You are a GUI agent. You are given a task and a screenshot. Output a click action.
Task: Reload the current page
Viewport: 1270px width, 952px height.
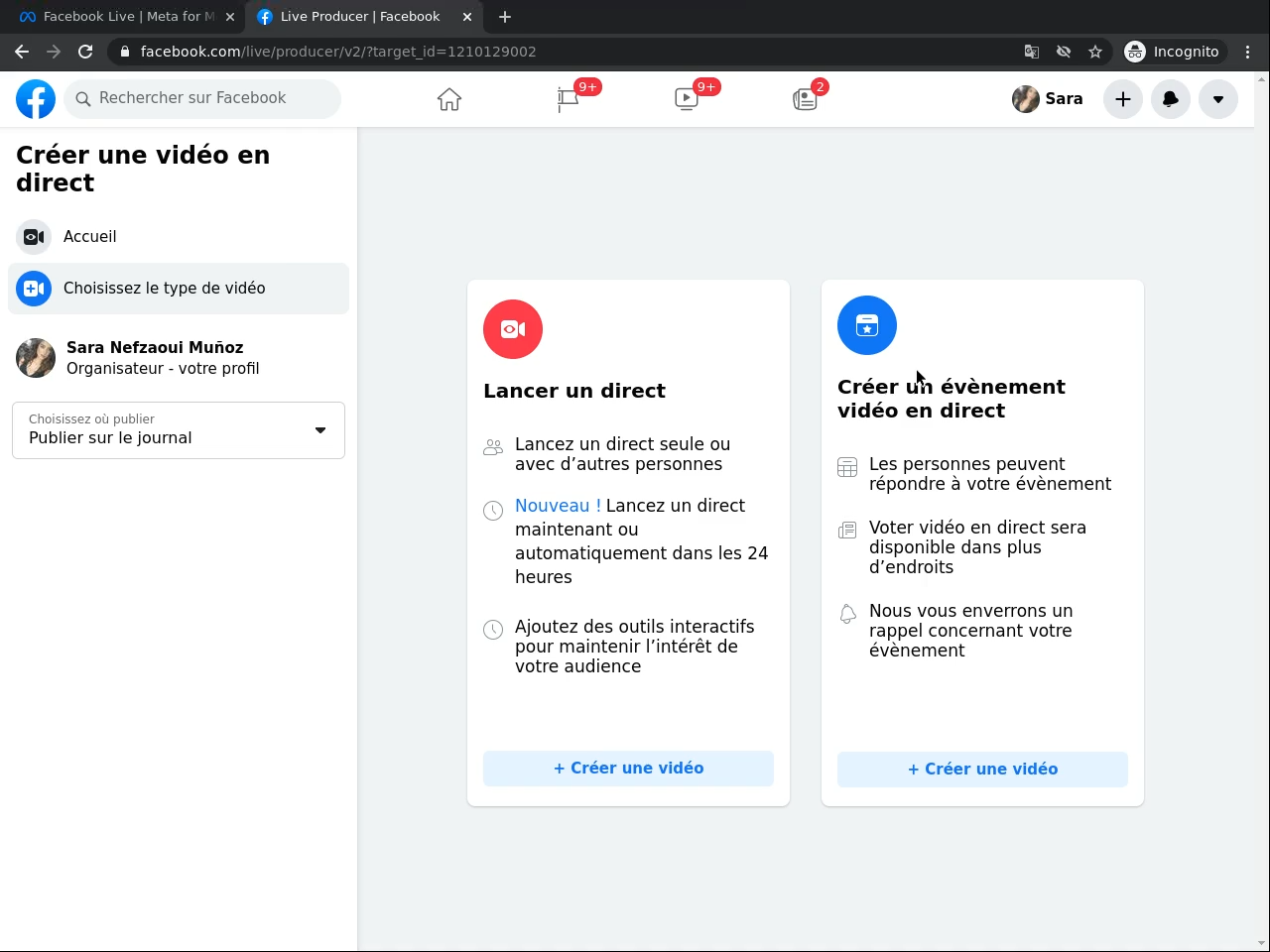click(x=85, y=52)
